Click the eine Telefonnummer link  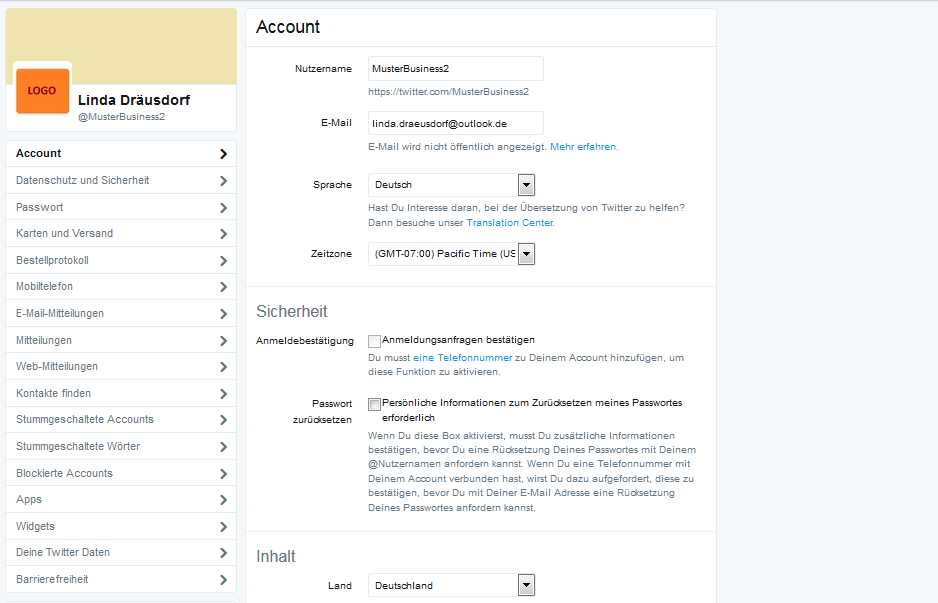click(x=462, y=358)
